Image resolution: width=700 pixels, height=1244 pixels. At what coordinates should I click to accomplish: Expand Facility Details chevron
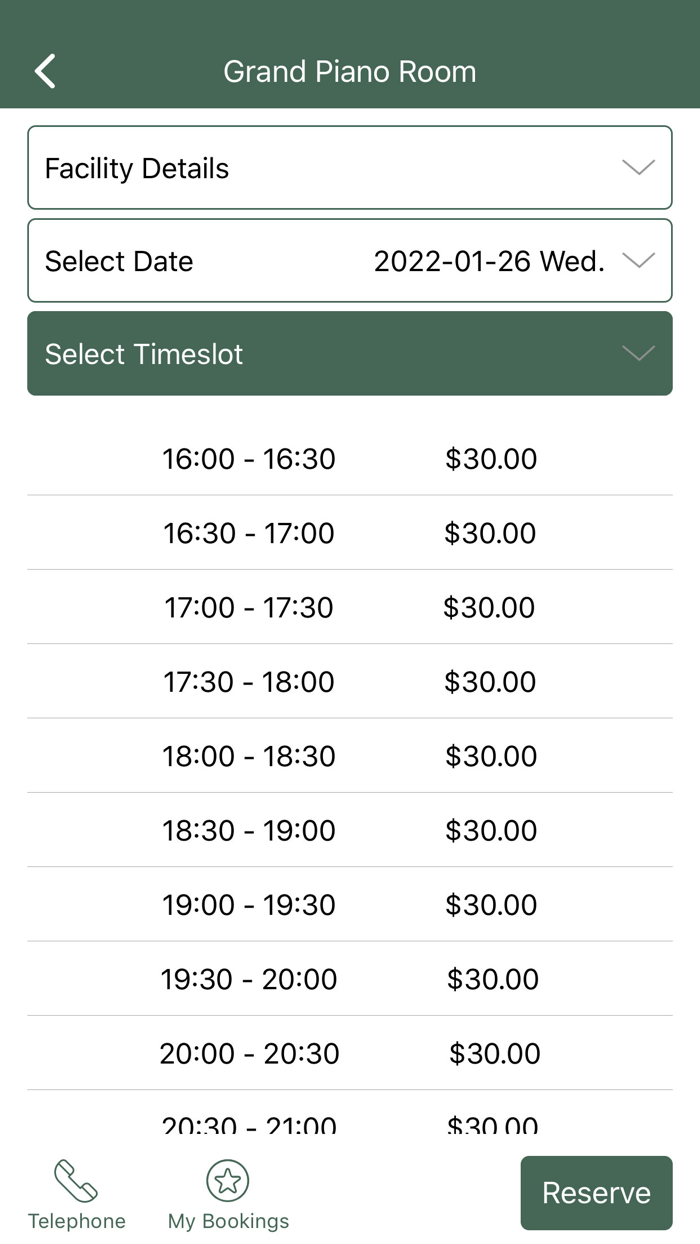638,168
